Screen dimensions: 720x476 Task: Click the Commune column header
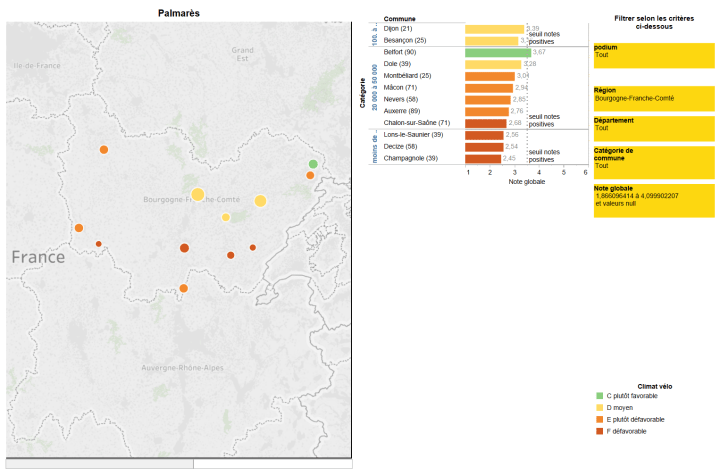[400, 19]
